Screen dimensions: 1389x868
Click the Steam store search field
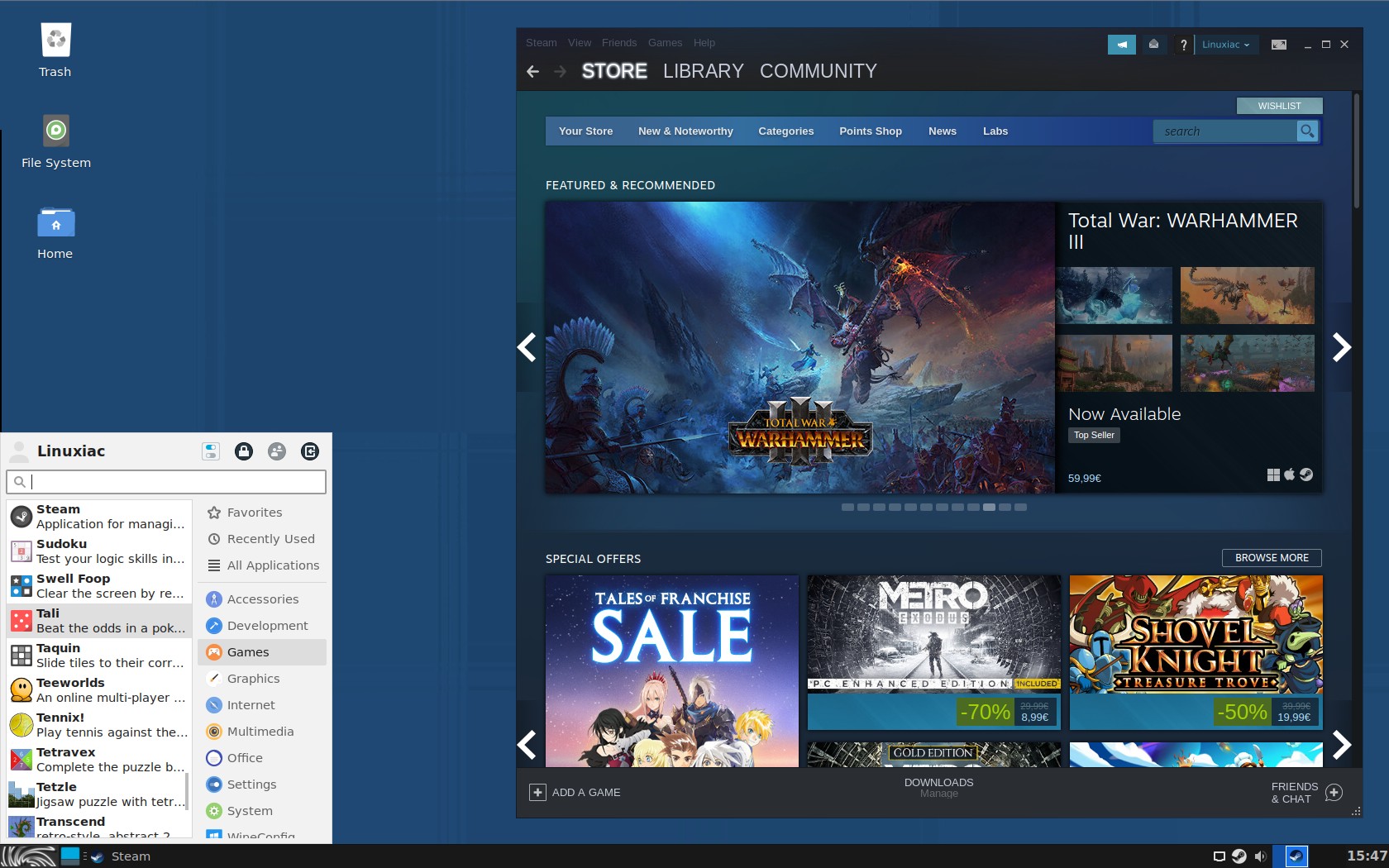(1224, 131)
